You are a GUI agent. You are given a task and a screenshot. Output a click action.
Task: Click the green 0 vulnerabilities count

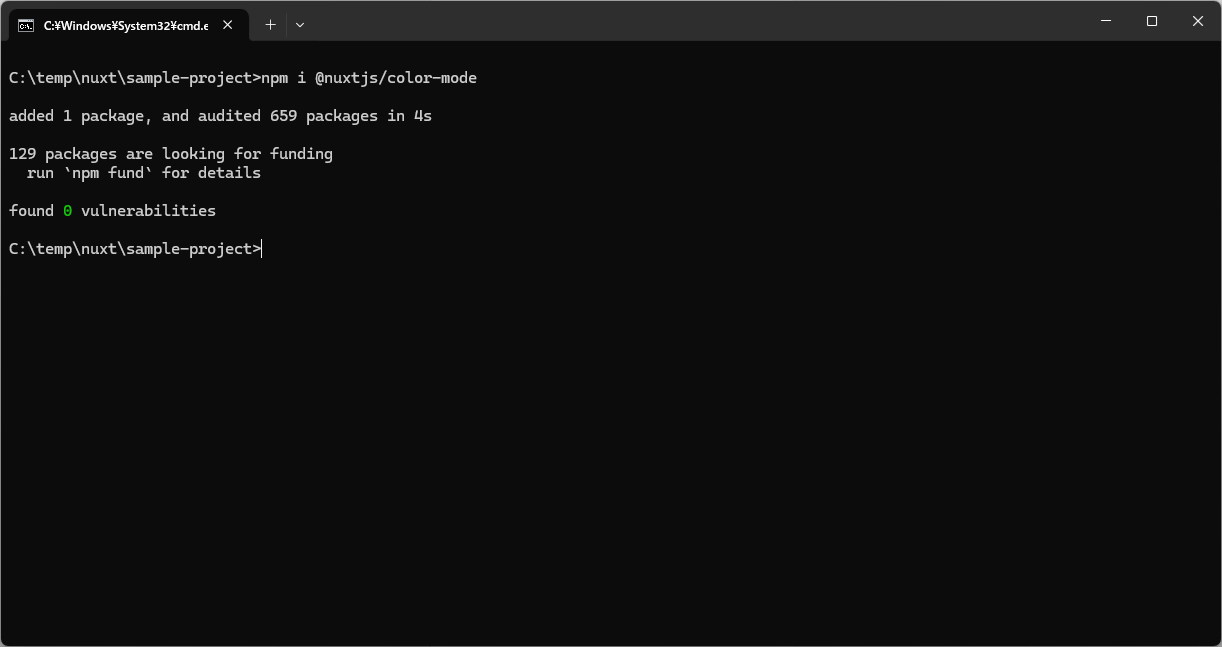tap(68, 211)
